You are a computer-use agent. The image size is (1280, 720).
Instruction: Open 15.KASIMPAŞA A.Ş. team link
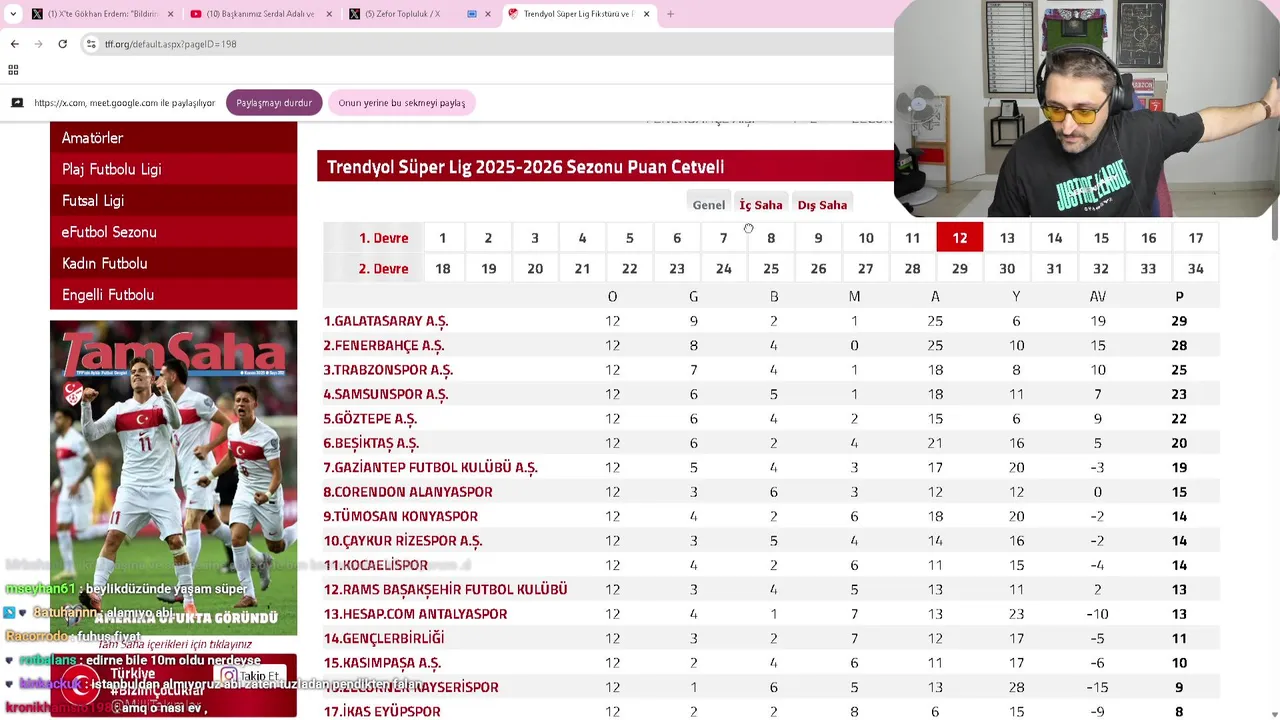point(382,663)
